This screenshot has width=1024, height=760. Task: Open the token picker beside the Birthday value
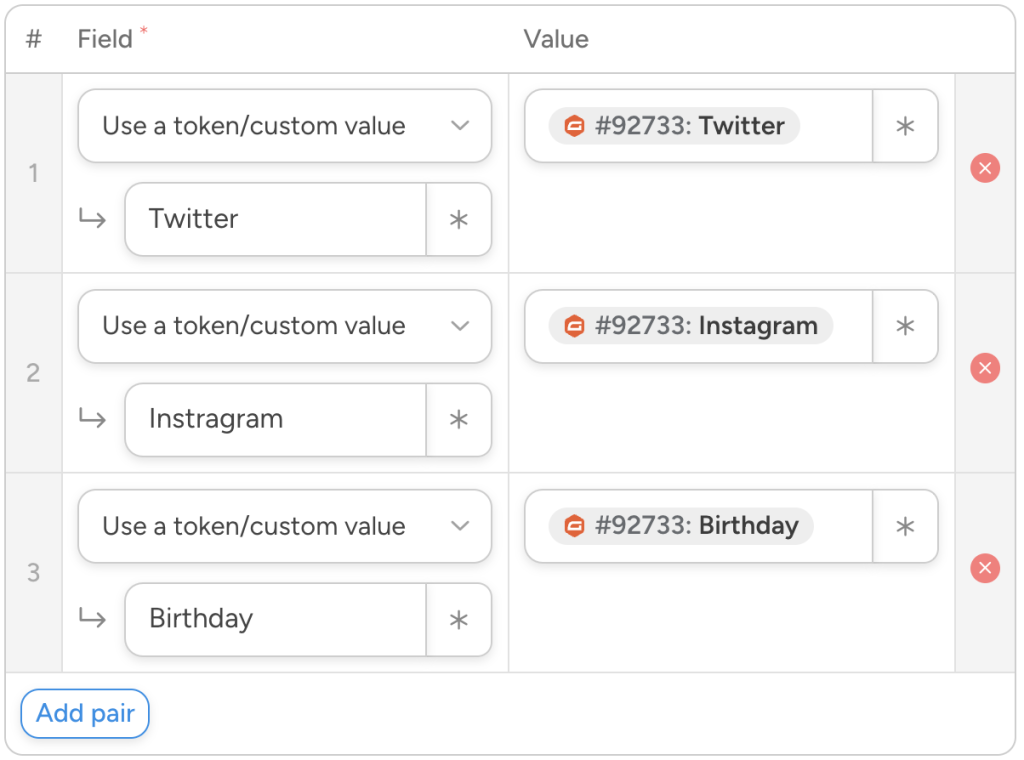pyautogui.click(x=905, y=526)
